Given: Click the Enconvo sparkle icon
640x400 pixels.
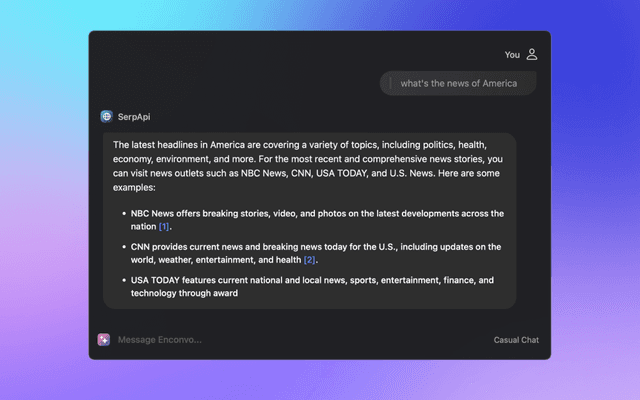Looking at the screenshot, I should click(104, 339).
